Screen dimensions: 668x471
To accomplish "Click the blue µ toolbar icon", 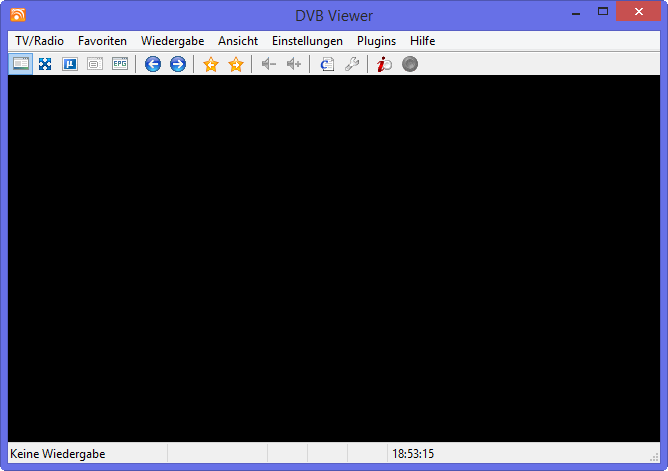I will 70,64.
